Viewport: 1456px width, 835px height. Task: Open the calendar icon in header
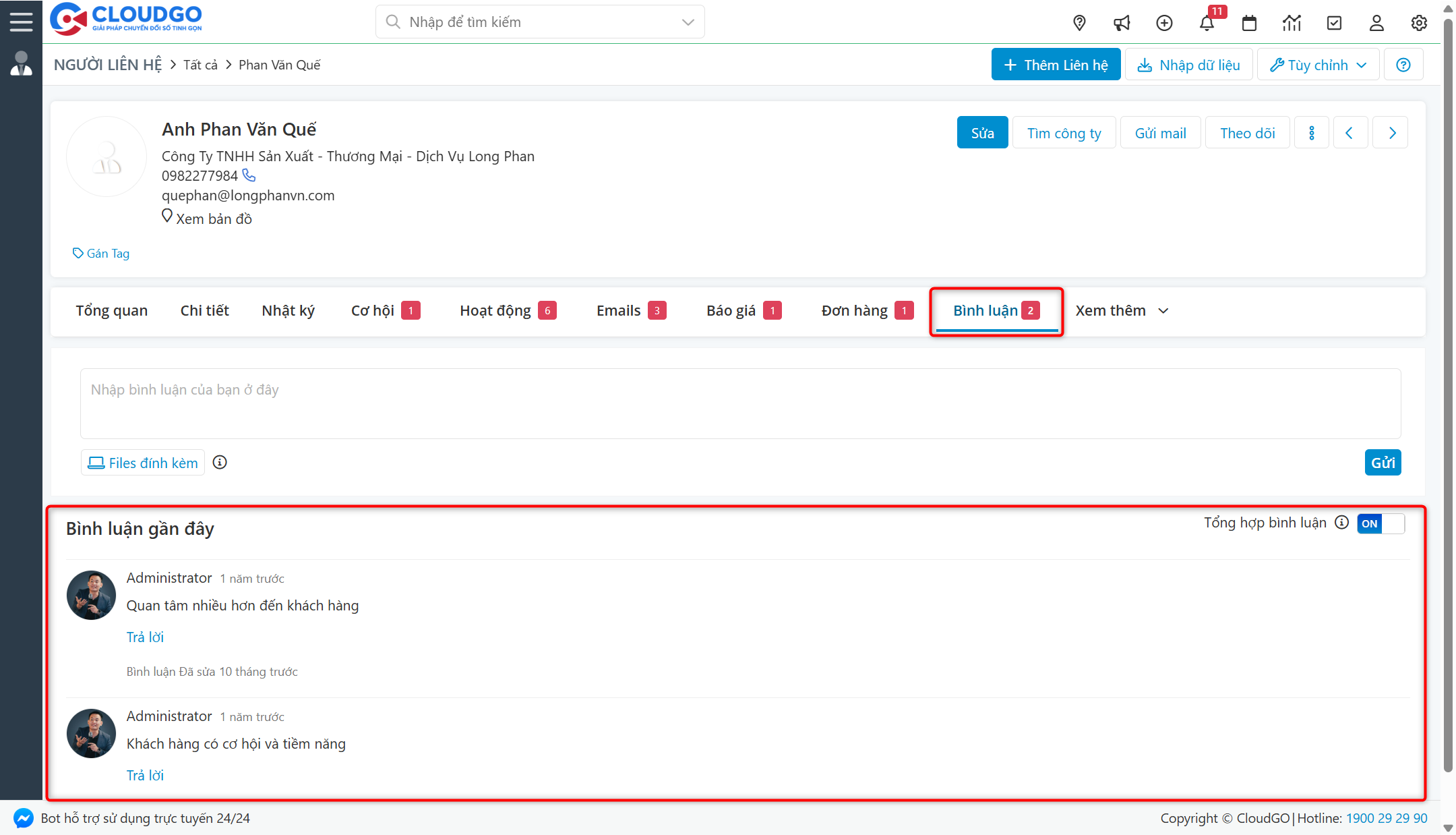(x=1249, y=23)
